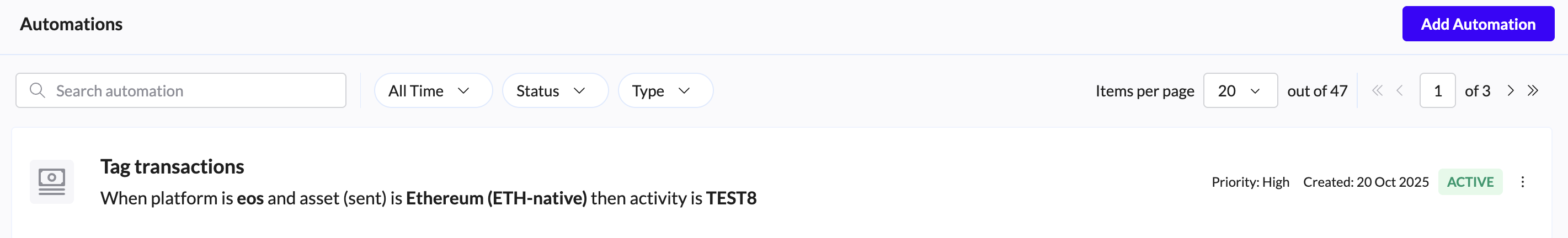
Task: Click the Automations page heading
Action: coord(71,24)
